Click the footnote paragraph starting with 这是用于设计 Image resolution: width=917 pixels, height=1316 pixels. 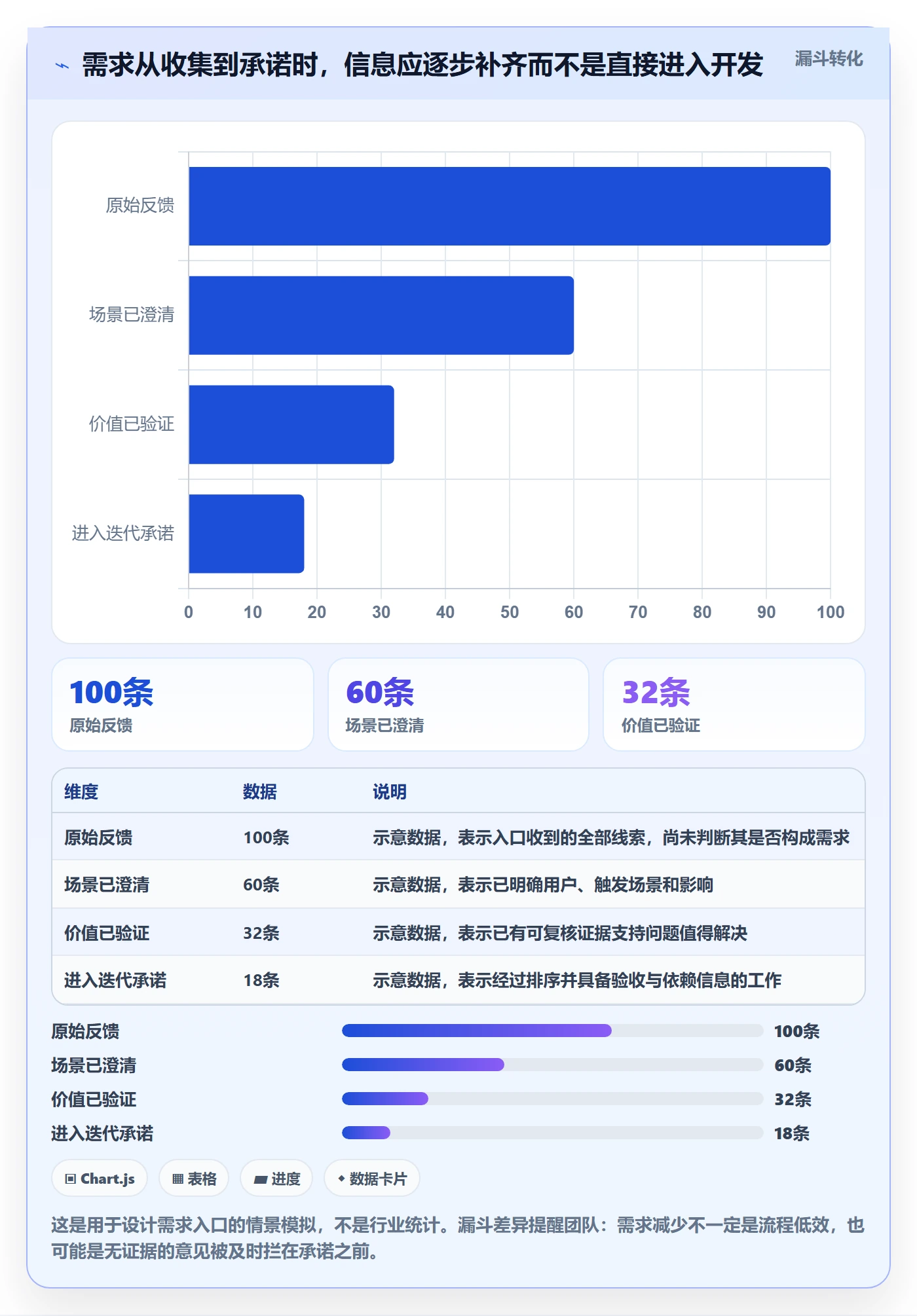458,1238
